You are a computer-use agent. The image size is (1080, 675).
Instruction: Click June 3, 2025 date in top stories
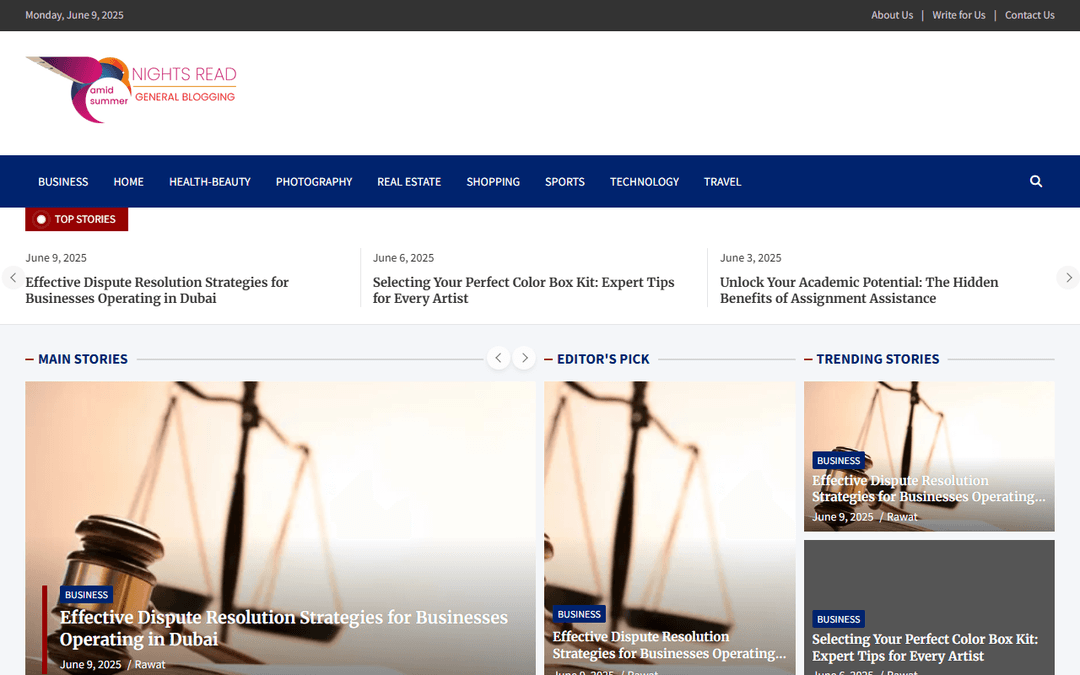pos(750,258)
